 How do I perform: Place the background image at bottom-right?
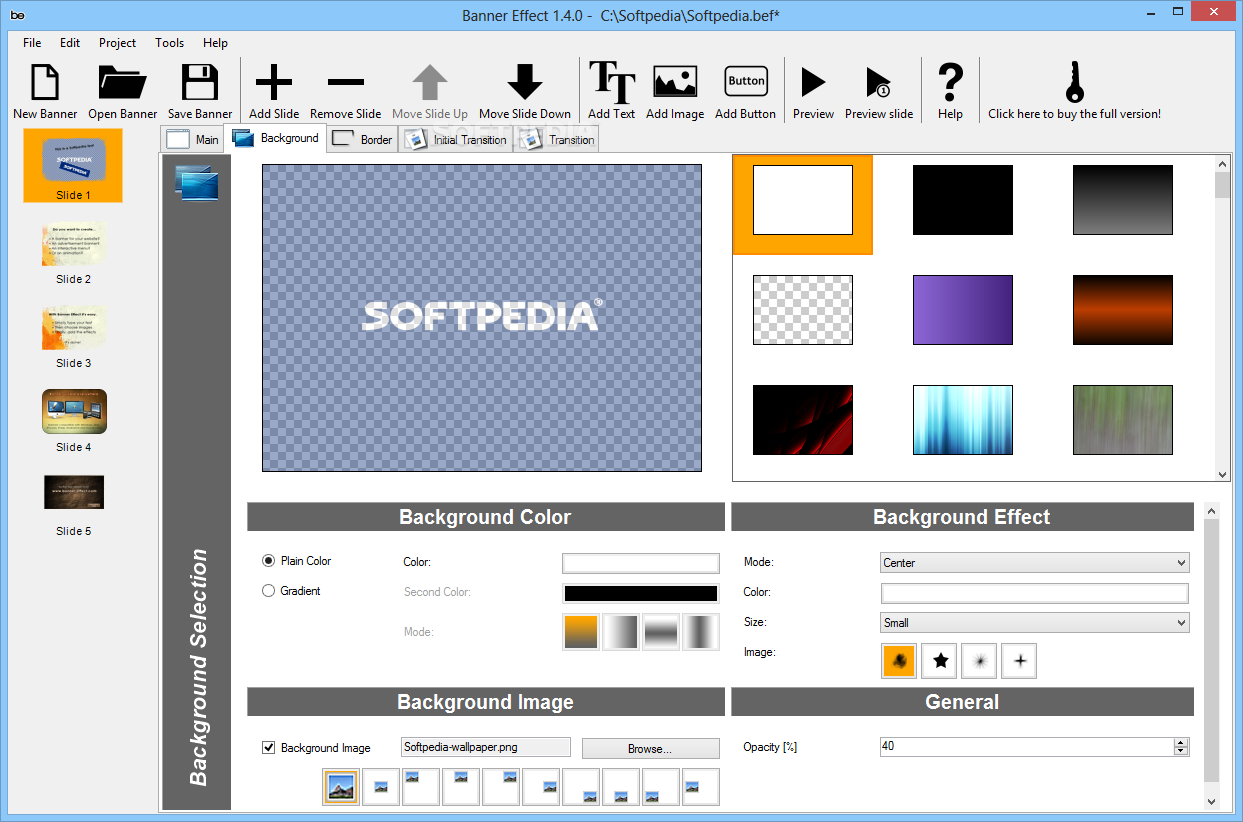coord(581,787)
